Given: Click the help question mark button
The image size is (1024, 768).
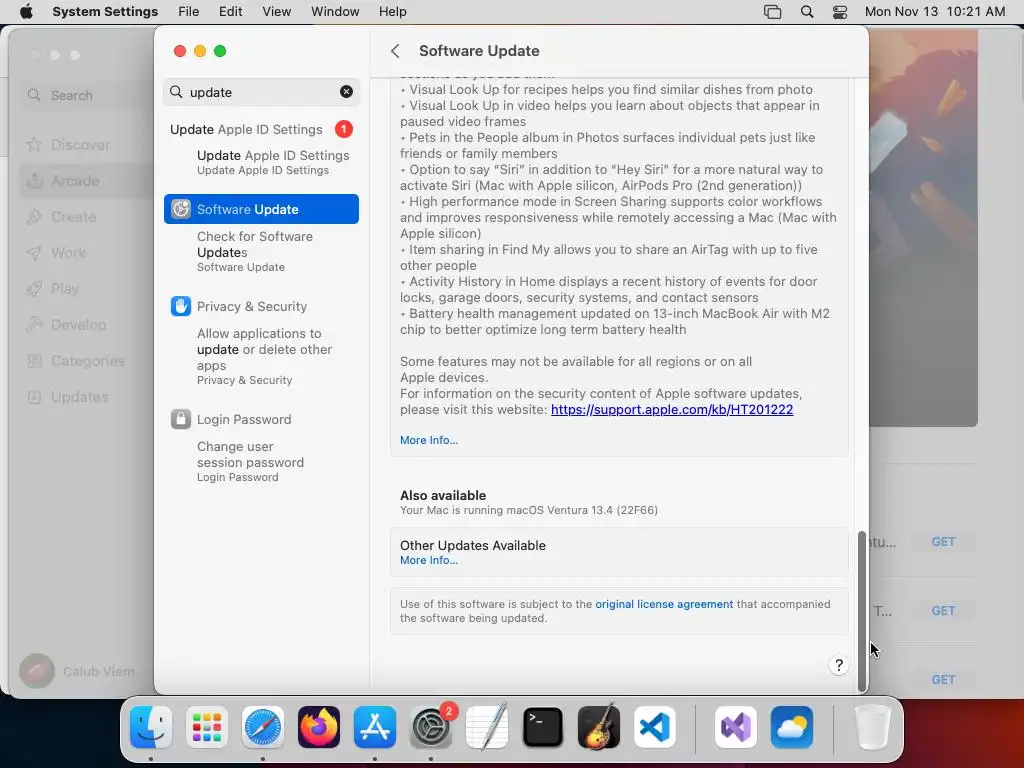Looking at the screenshot, I should click(839, 665).
